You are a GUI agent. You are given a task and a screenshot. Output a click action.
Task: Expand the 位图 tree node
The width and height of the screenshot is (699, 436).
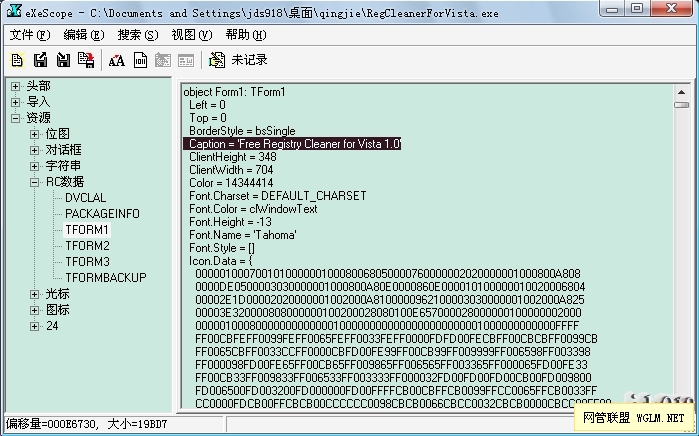tap(34, 134)
